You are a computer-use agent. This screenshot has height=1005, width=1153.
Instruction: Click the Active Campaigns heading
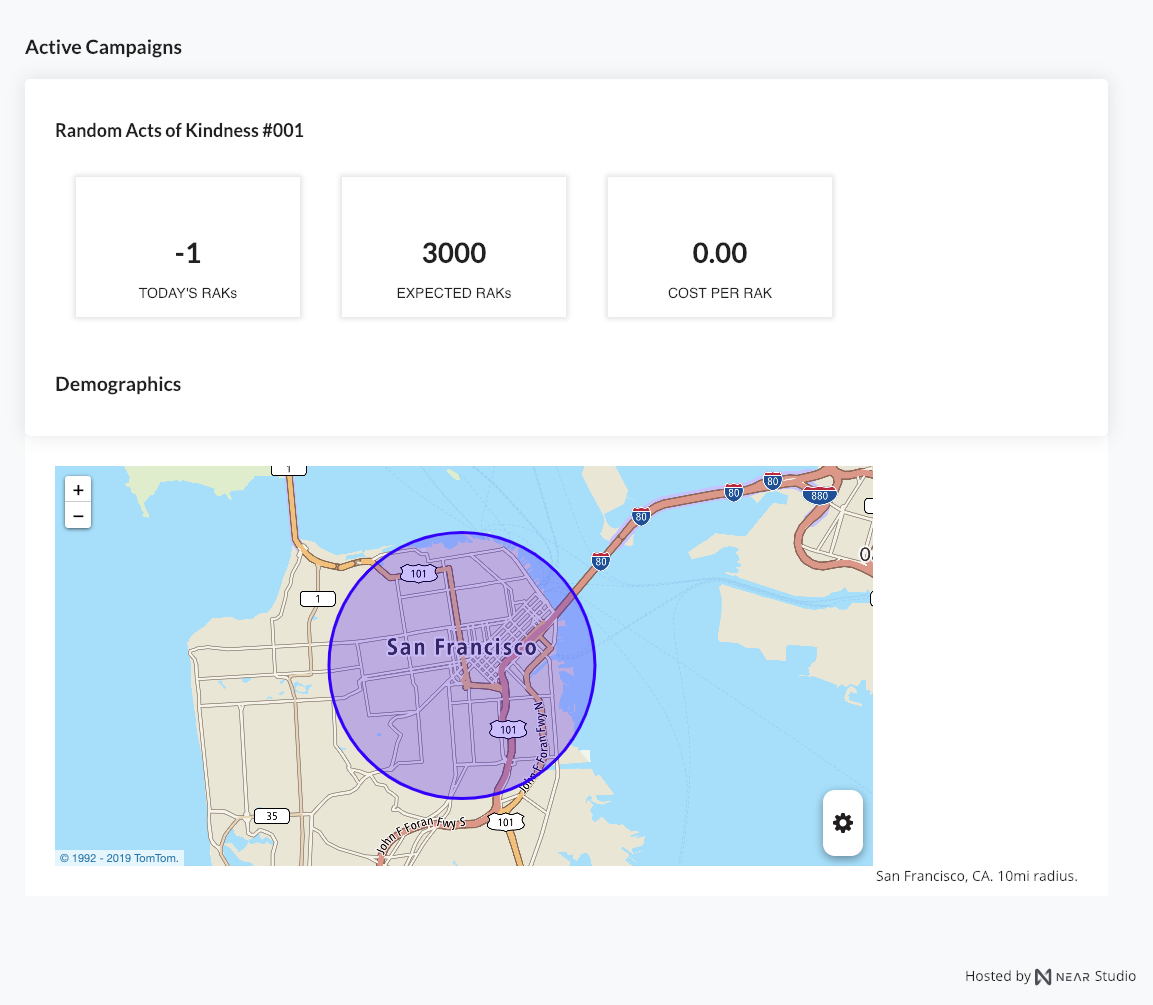click(103, 47)
